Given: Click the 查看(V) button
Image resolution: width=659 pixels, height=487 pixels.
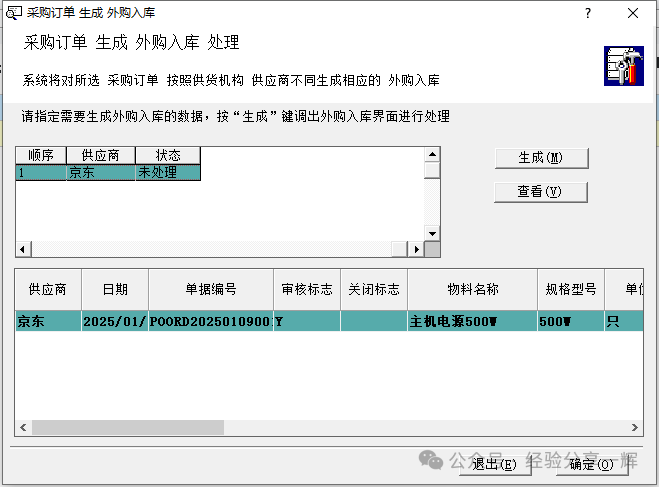Looking at the screenshot, I should click(x=540, y=192).
